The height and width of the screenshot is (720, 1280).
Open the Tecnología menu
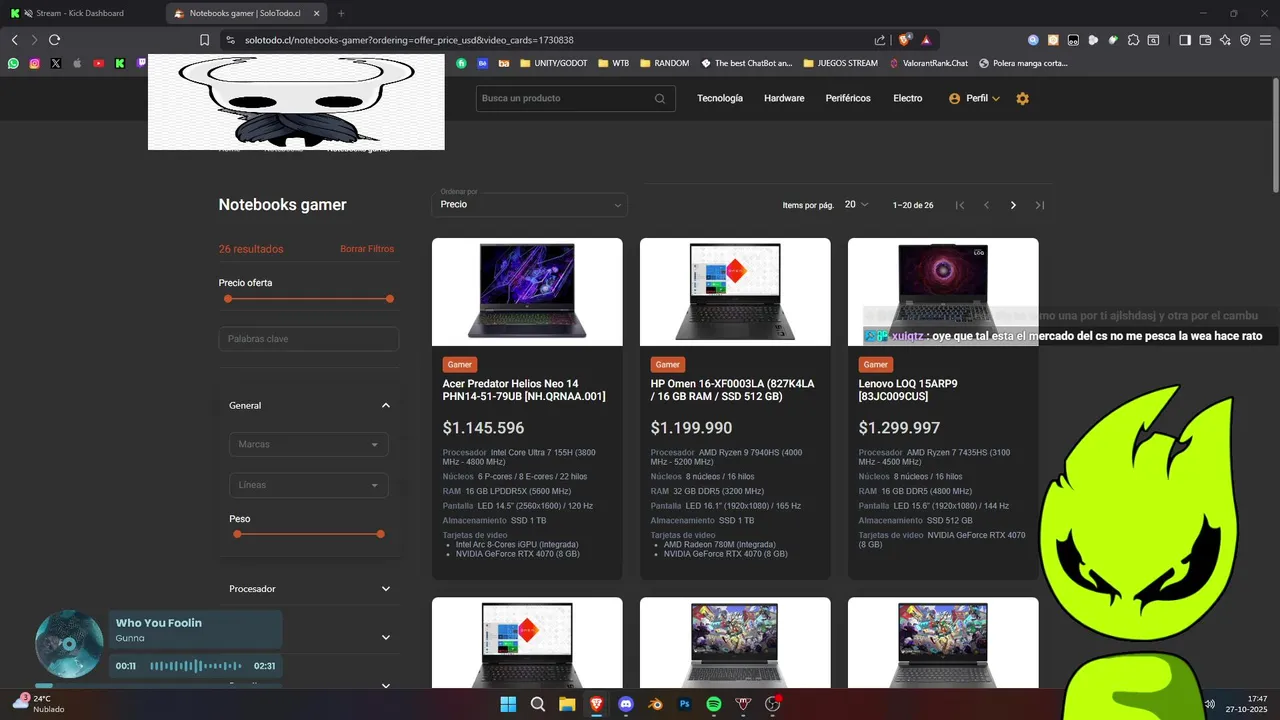coord(720,98)
